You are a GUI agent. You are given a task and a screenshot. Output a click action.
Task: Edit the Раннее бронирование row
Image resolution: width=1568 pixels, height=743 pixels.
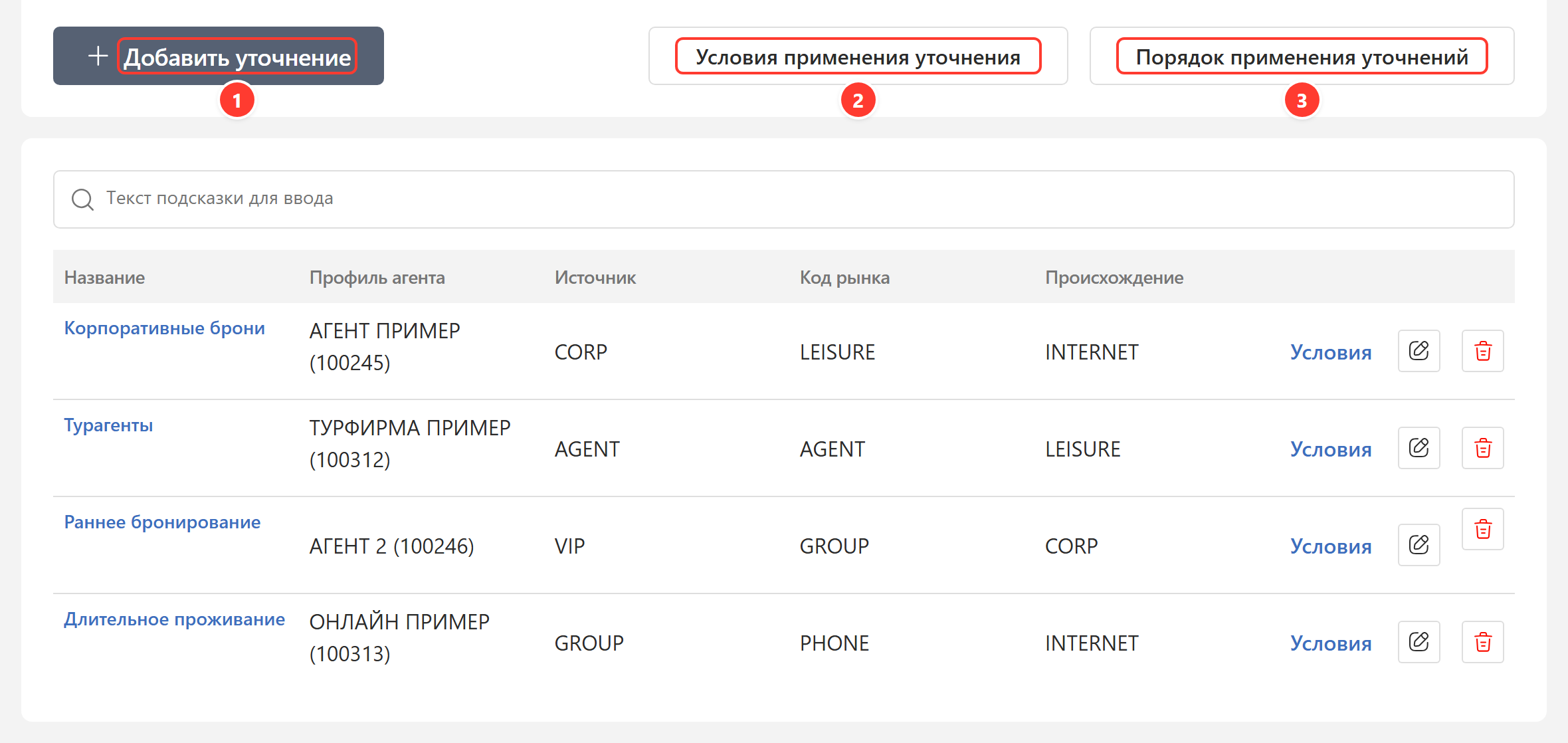(x=1419, y=545)
